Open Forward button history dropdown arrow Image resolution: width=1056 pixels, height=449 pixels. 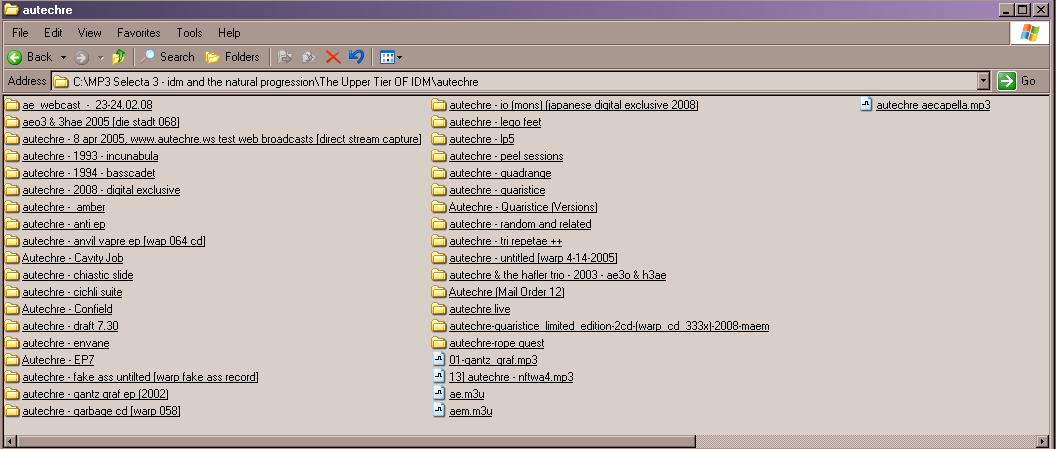coord(100,58)
